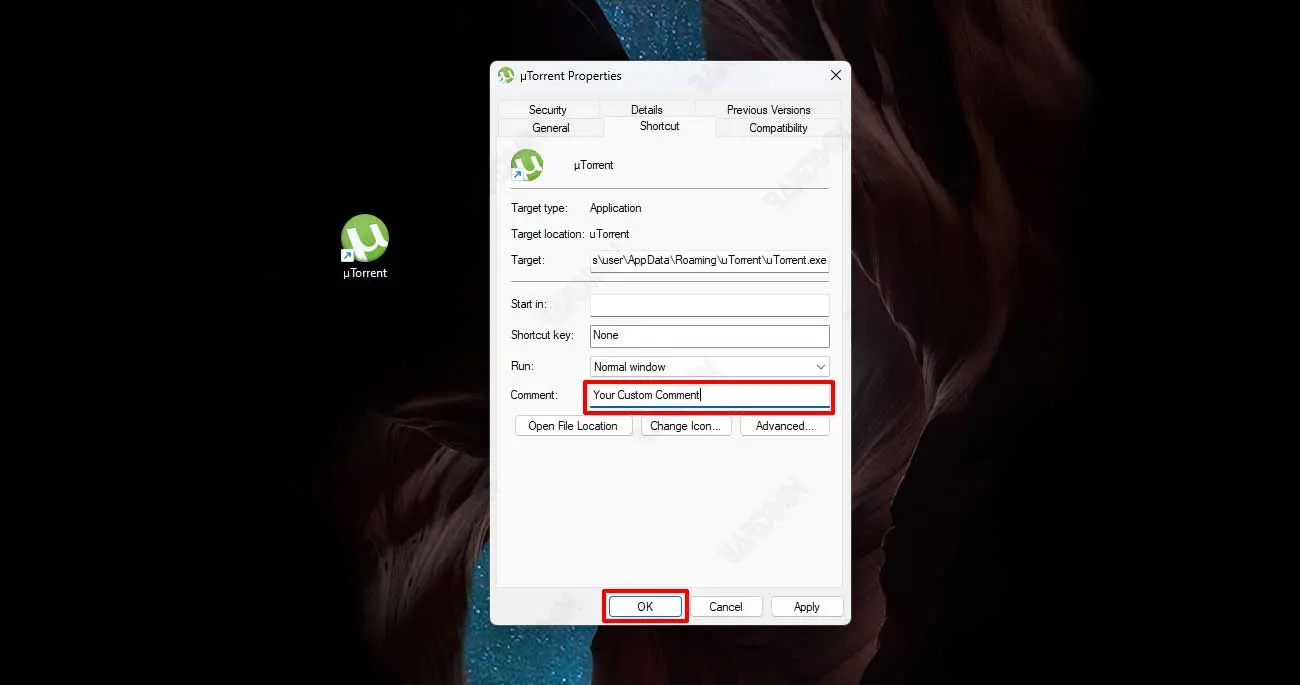Close the µTorrent Properties dialog
Viewport: 1300px width, 685px height.
pos(835,75)
